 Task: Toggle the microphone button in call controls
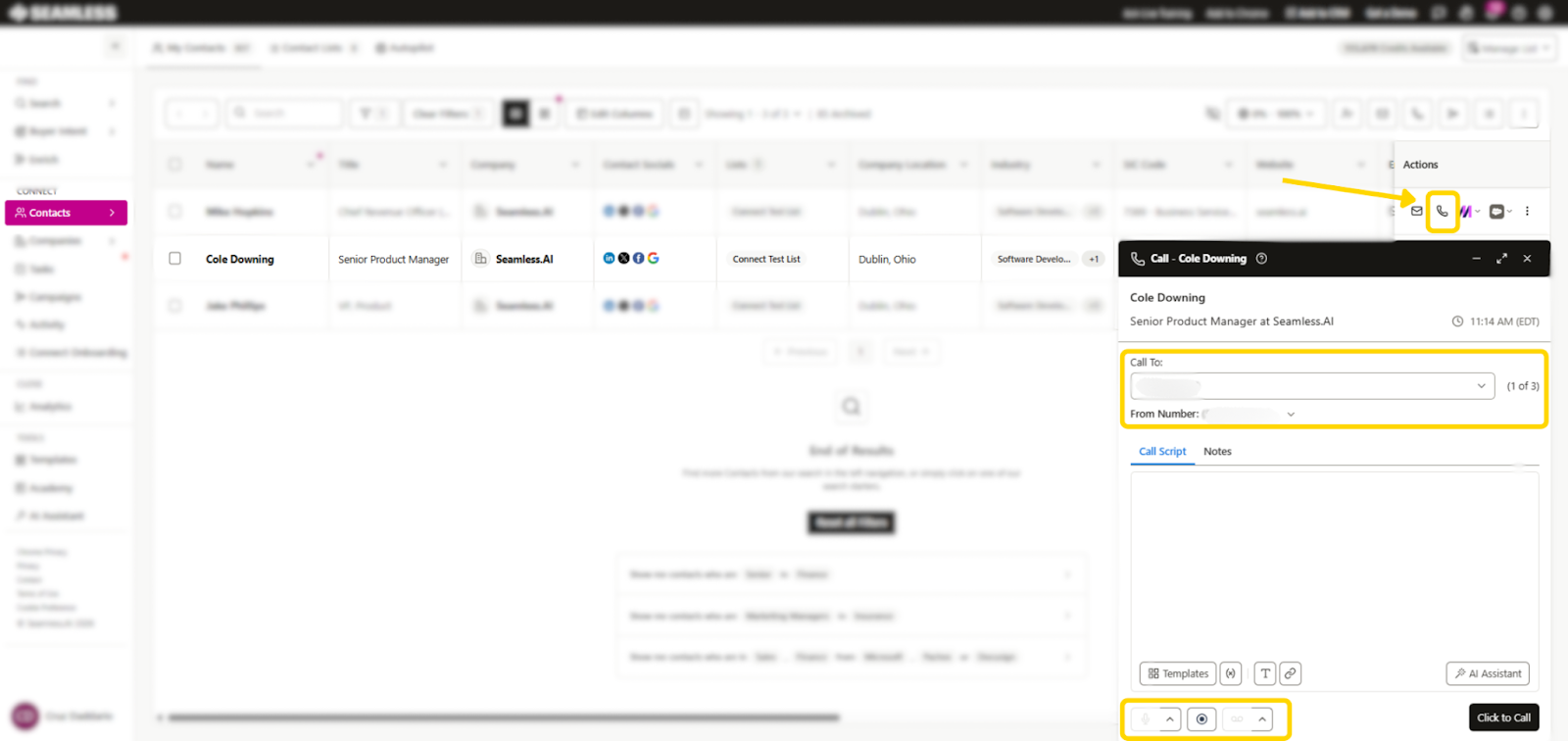[1145, 719]
